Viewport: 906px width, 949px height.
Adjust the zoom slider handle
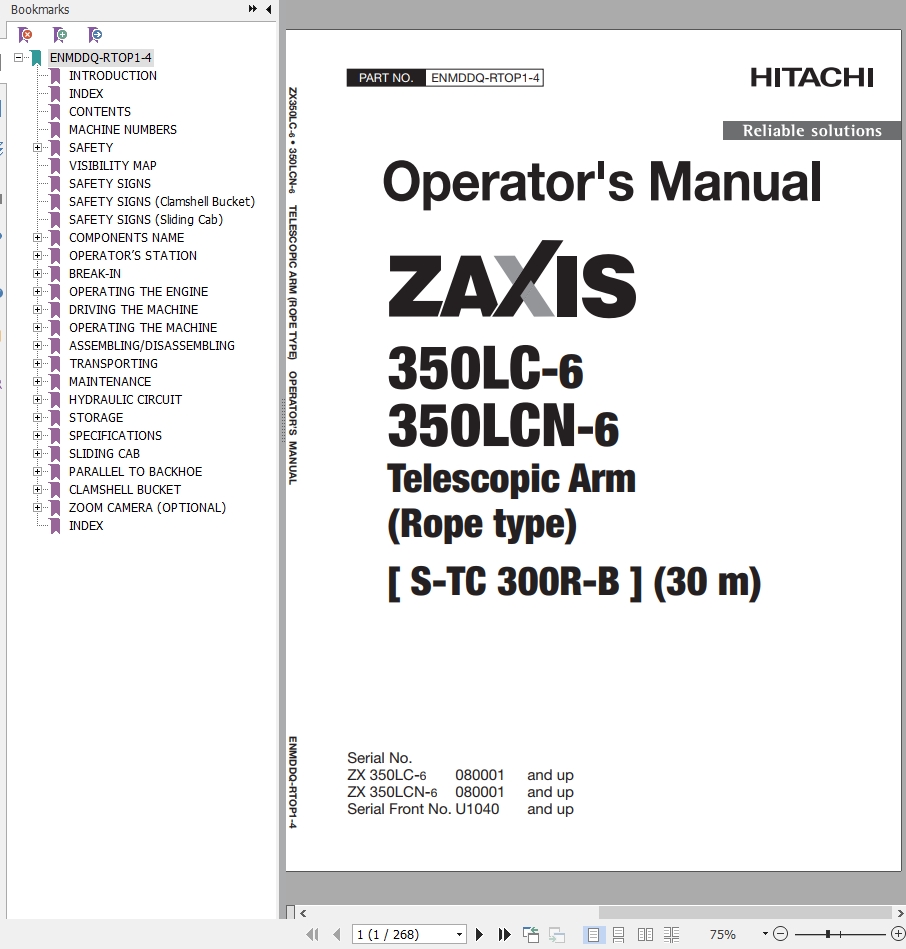click(x=827, y=934)
